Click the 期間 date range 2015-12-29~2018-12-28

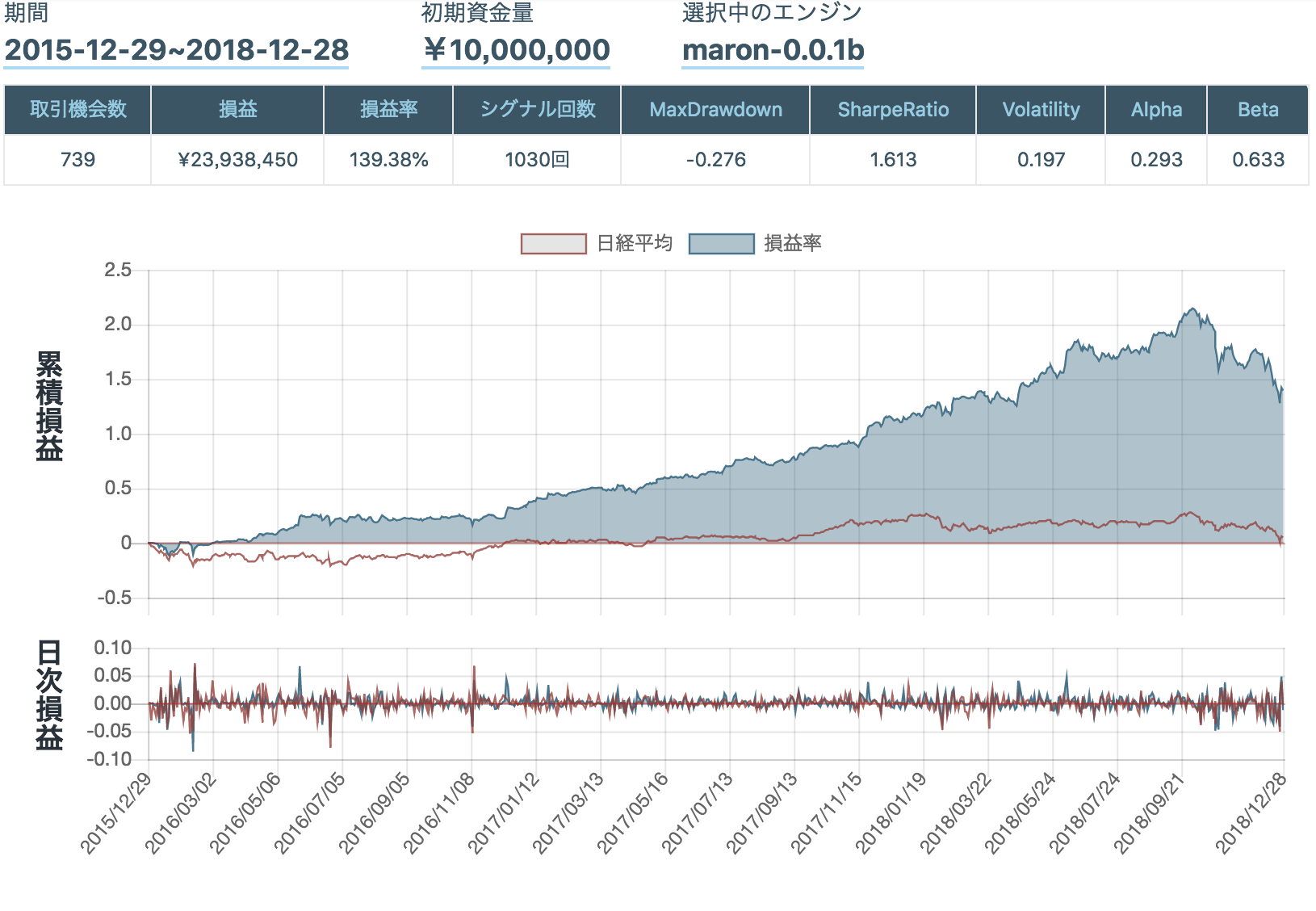176,50
